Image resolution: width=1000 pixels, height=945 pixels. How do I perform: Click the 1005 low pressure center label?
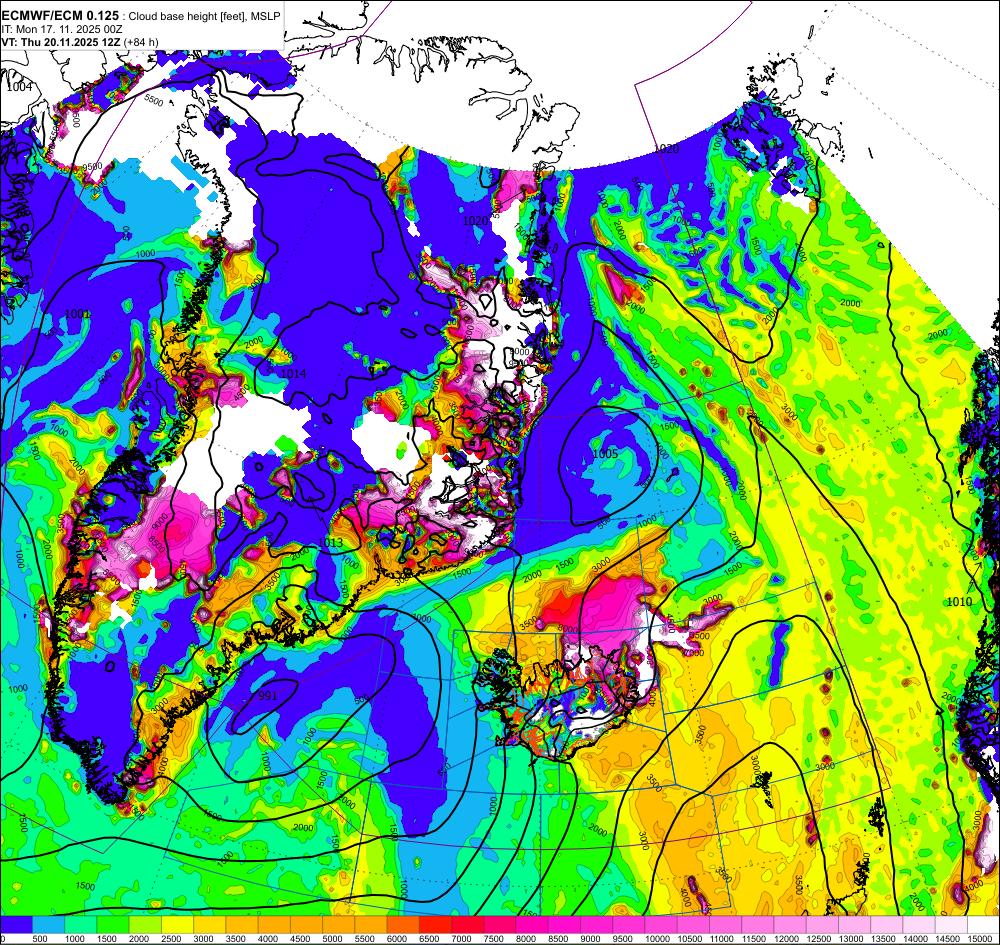pos(605,454)
